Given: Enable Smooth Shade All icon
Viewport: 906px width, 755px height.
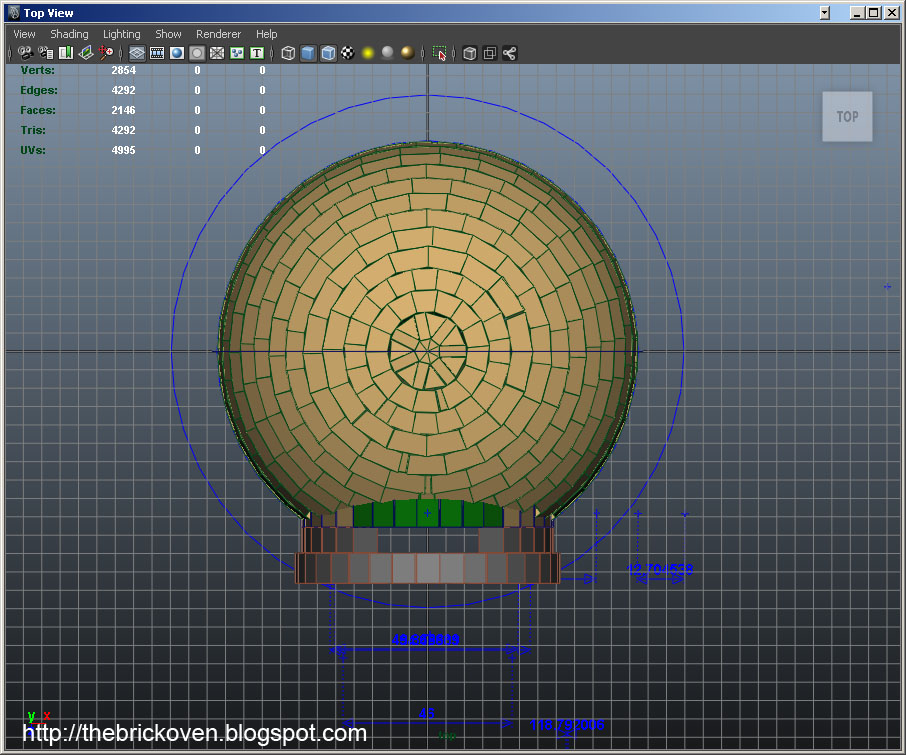Looking at the screenshot, I should (x=308, y=53).
